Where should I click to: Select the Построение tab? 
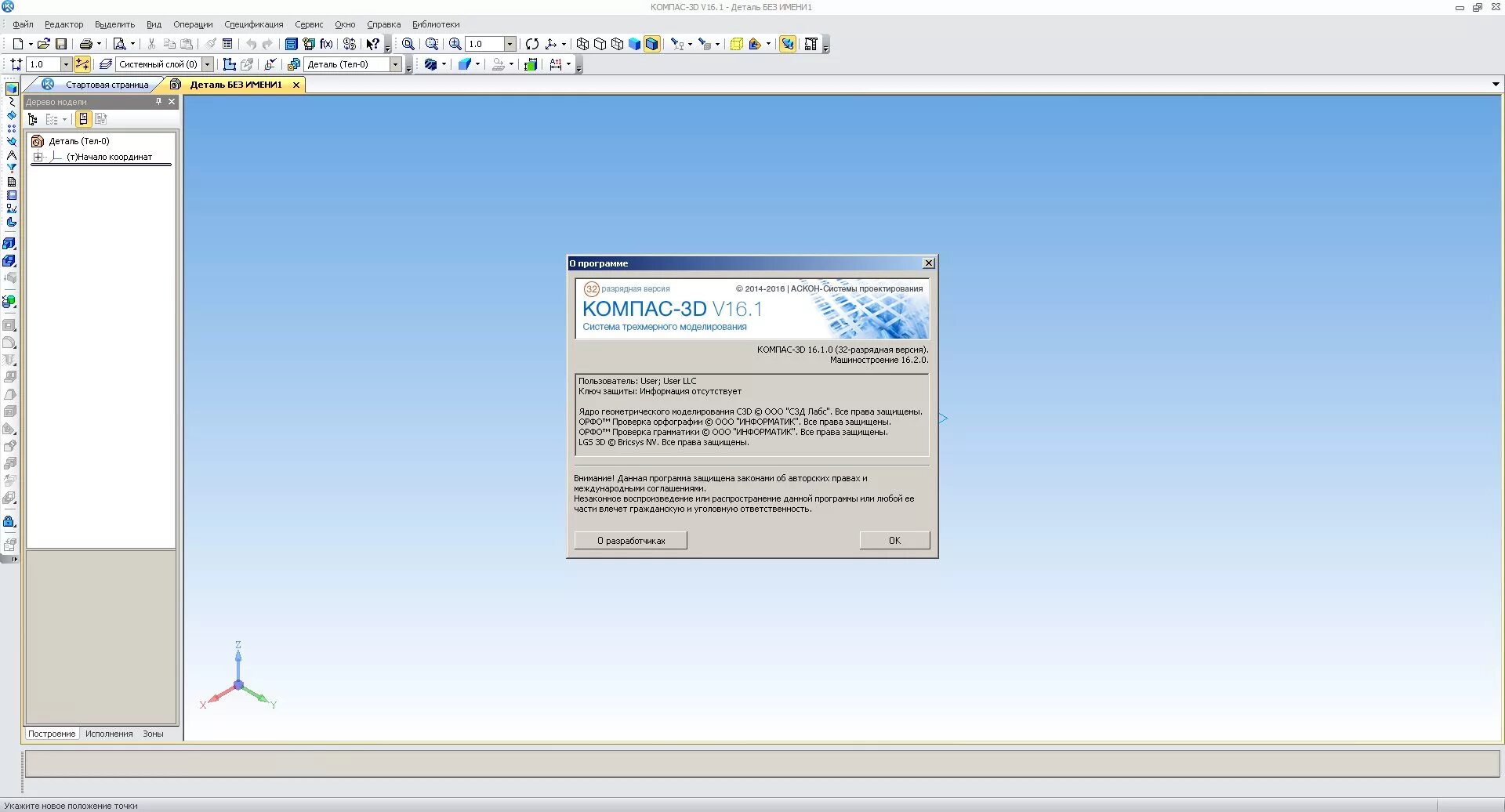[52, 734]
